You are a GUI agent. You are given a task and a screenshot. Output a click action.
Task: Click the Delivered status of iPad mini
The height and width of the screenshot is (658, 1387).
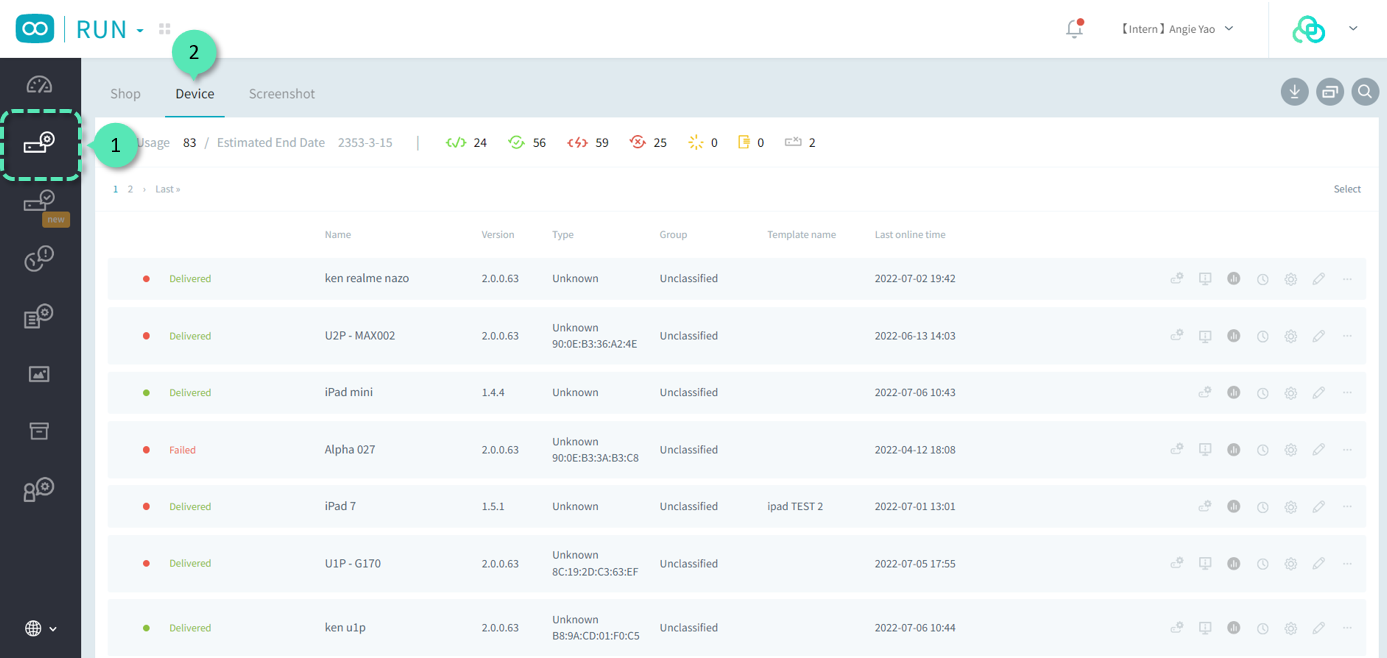(190, 393)
